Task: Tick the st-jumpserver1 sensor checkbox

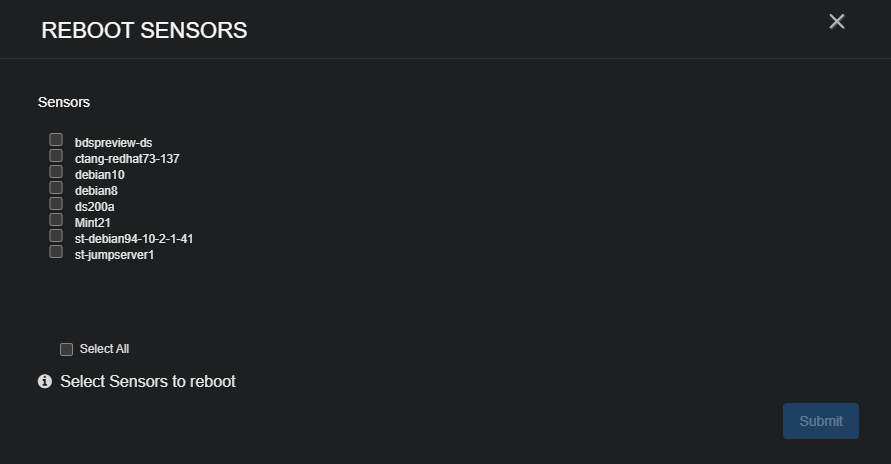Action: (56, 251)
